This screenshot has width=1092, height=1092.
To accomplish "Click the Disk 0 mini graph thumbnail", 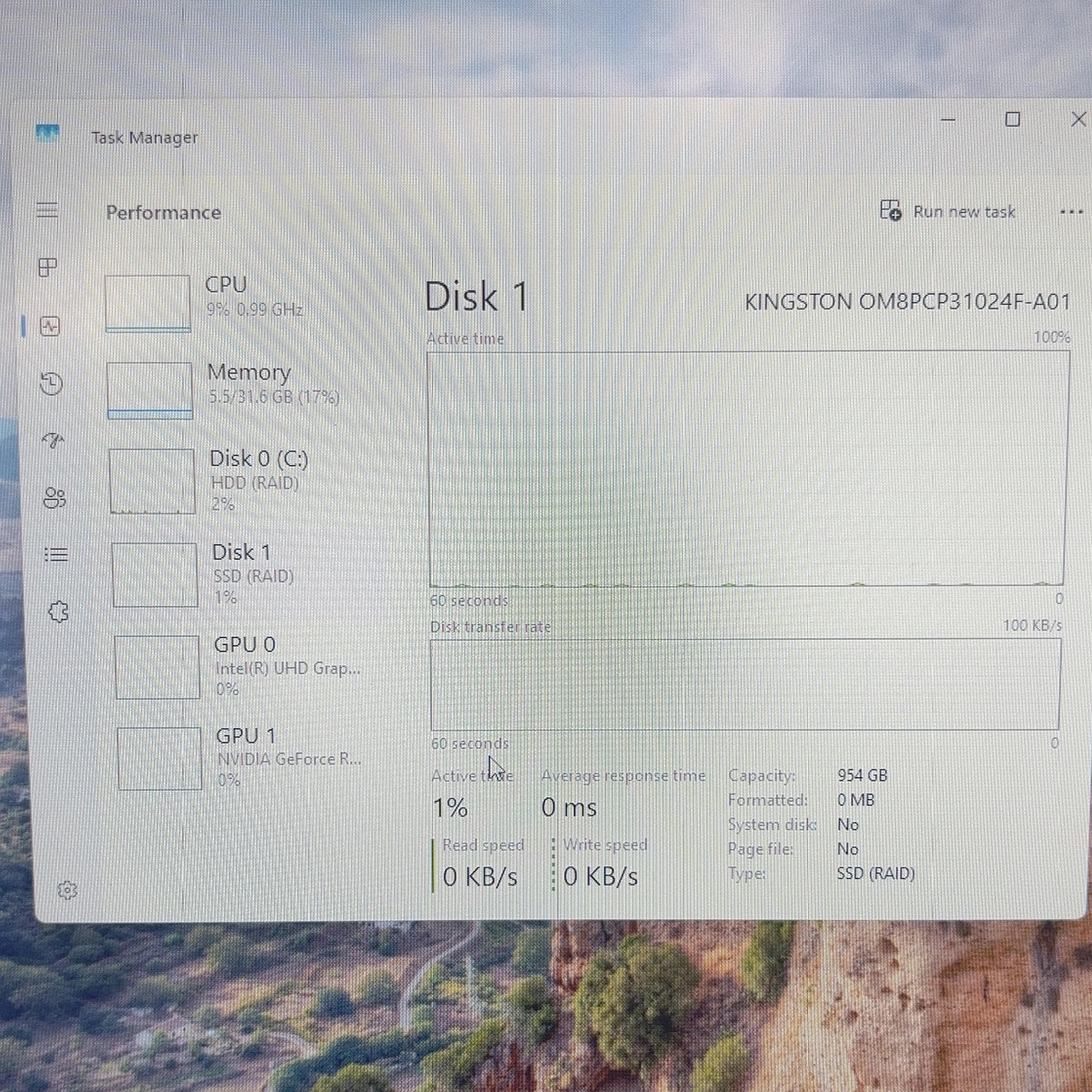I will [x=152, y=481].
